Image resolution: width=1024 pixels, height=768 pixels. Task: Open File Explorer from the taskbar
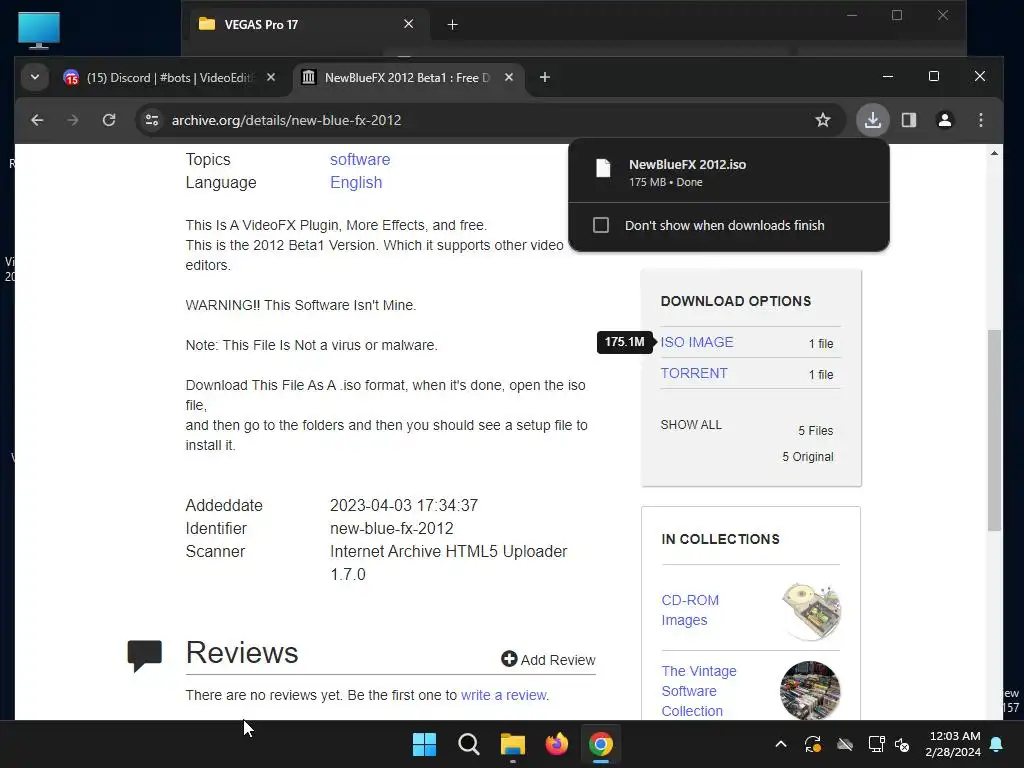513,744
